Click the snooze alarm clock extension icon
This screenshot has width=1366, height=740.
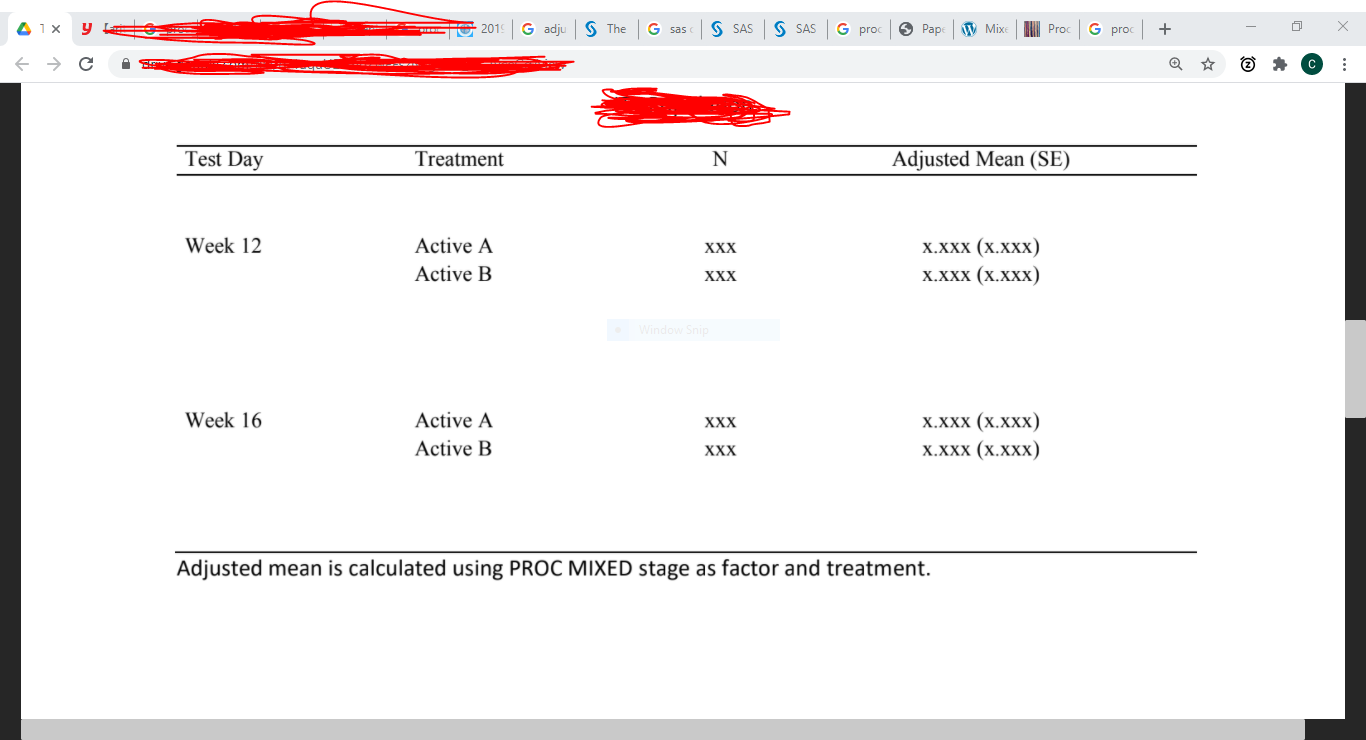1247,63
